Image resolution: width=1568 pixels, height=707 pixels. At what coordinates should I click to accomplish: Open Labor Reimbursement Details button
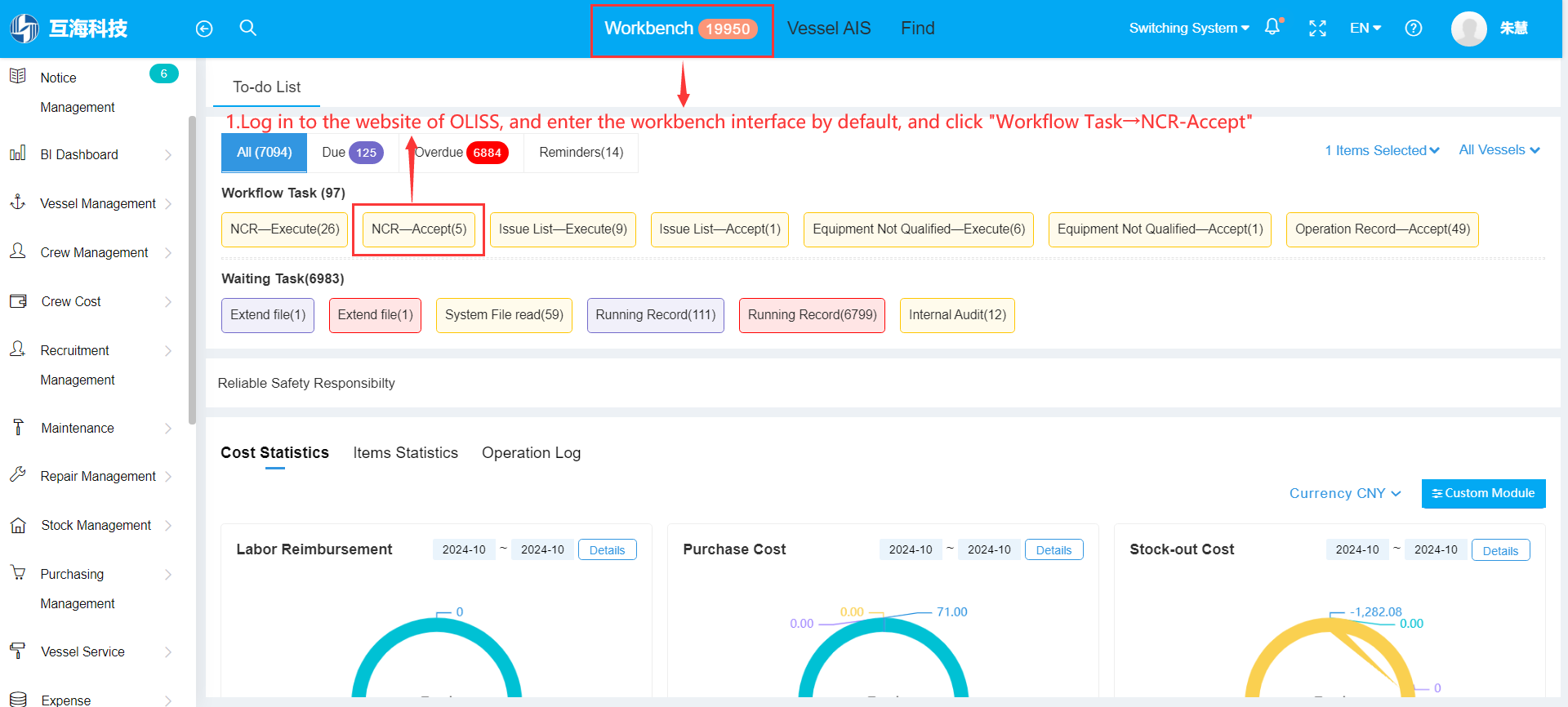point(607,549)
